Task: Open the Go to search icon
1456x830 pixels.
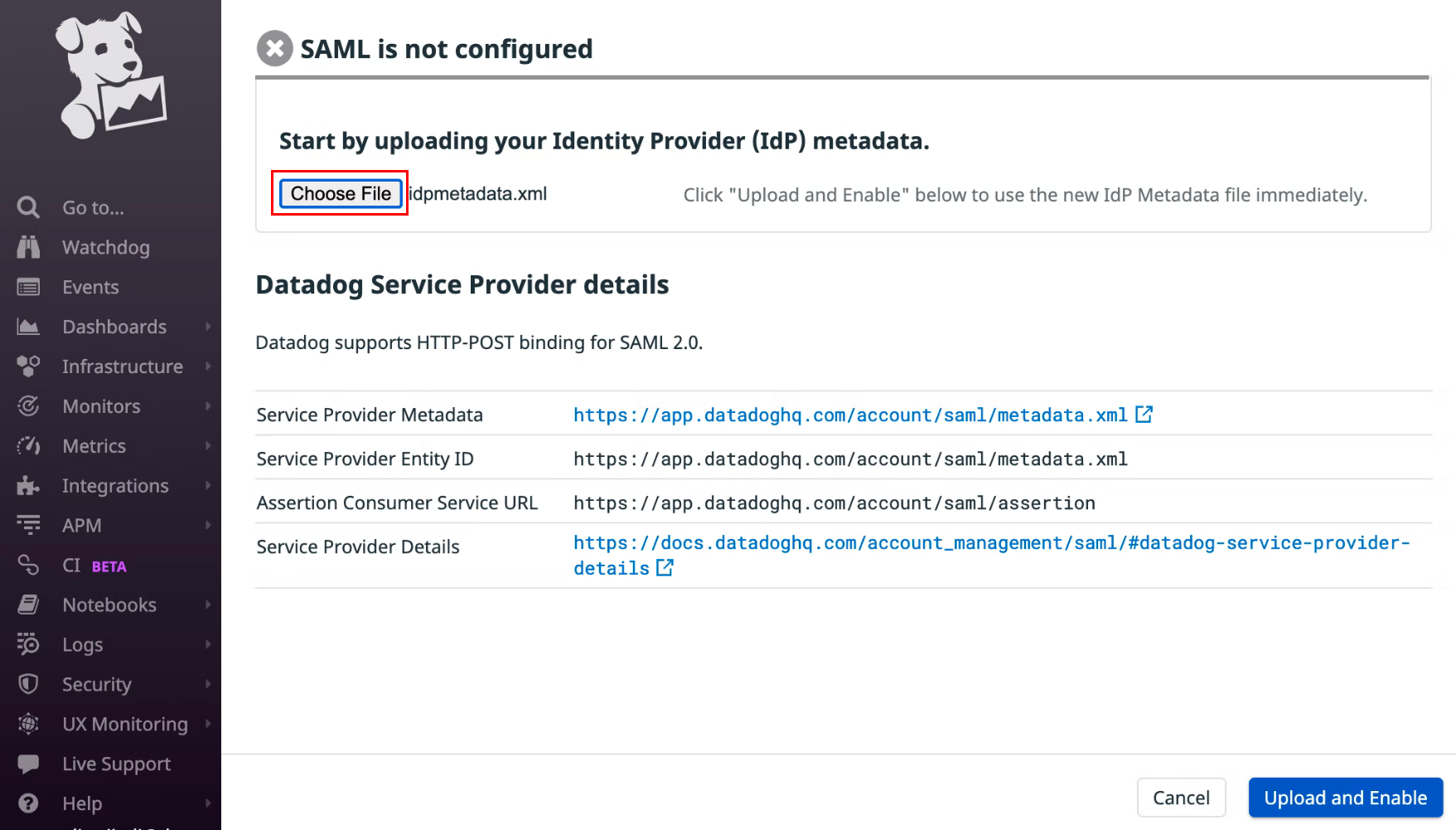Action: [x=28, y=207]
